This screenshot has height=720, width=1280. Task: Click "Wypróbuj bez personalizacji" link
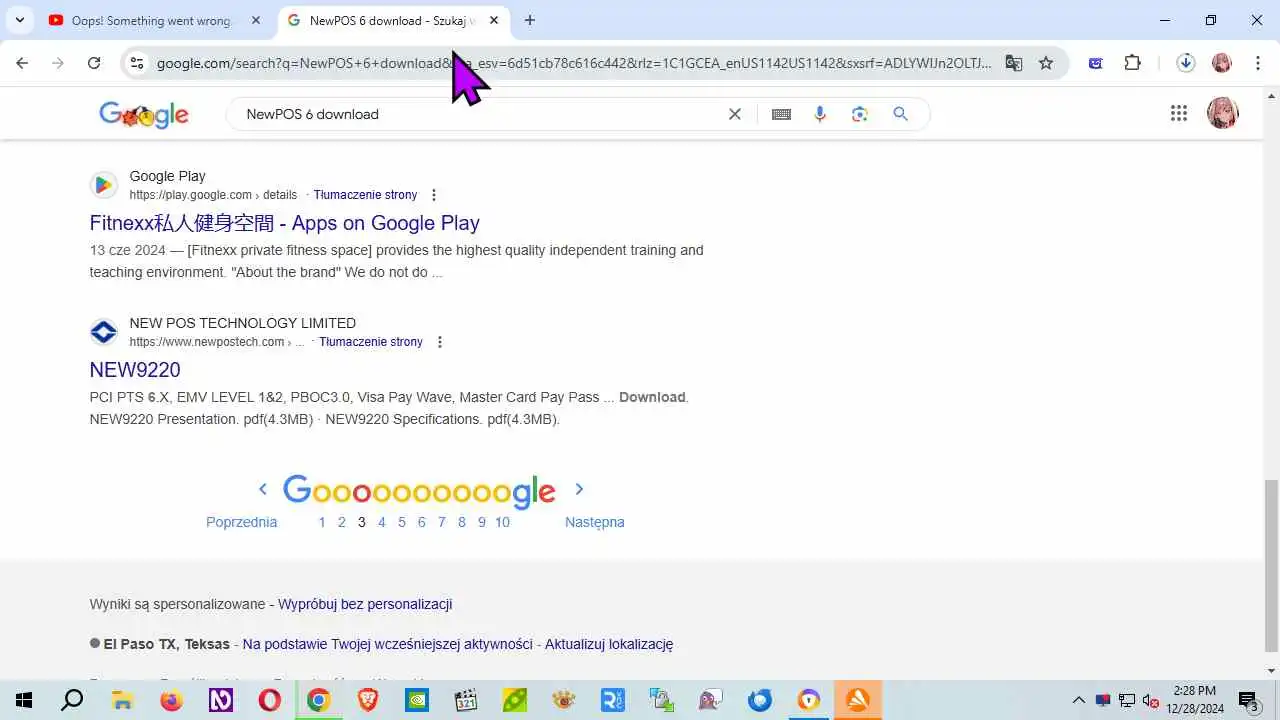click(365, 604)
